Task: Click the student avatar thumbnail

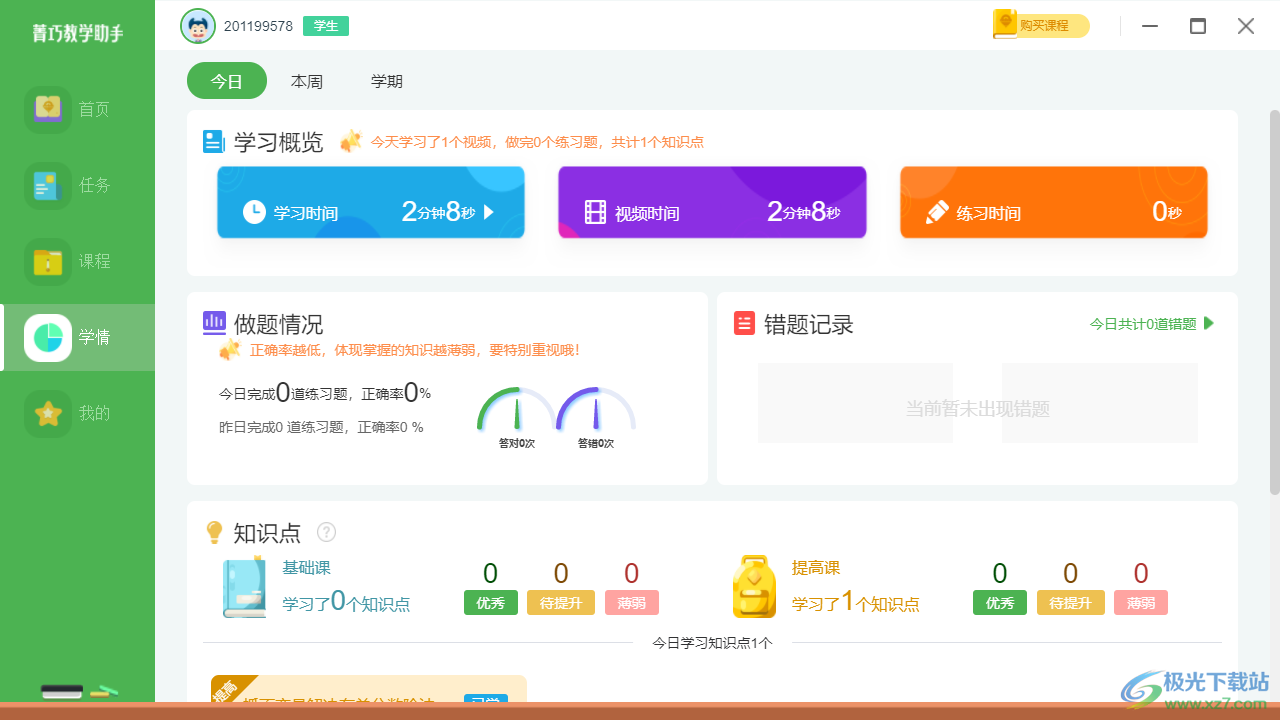Action: 197,25
